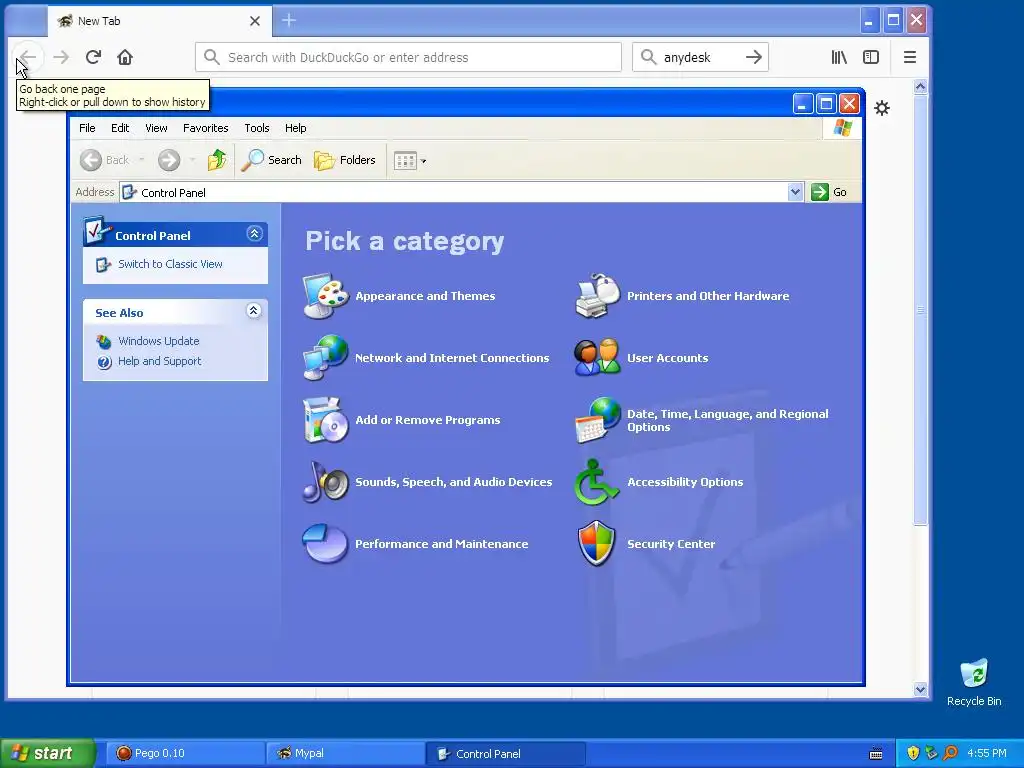The width and height of the screenshot is (1024, 768).
Task: Click Mypal page scrollbar up arrow
Action: pos(920,86)
